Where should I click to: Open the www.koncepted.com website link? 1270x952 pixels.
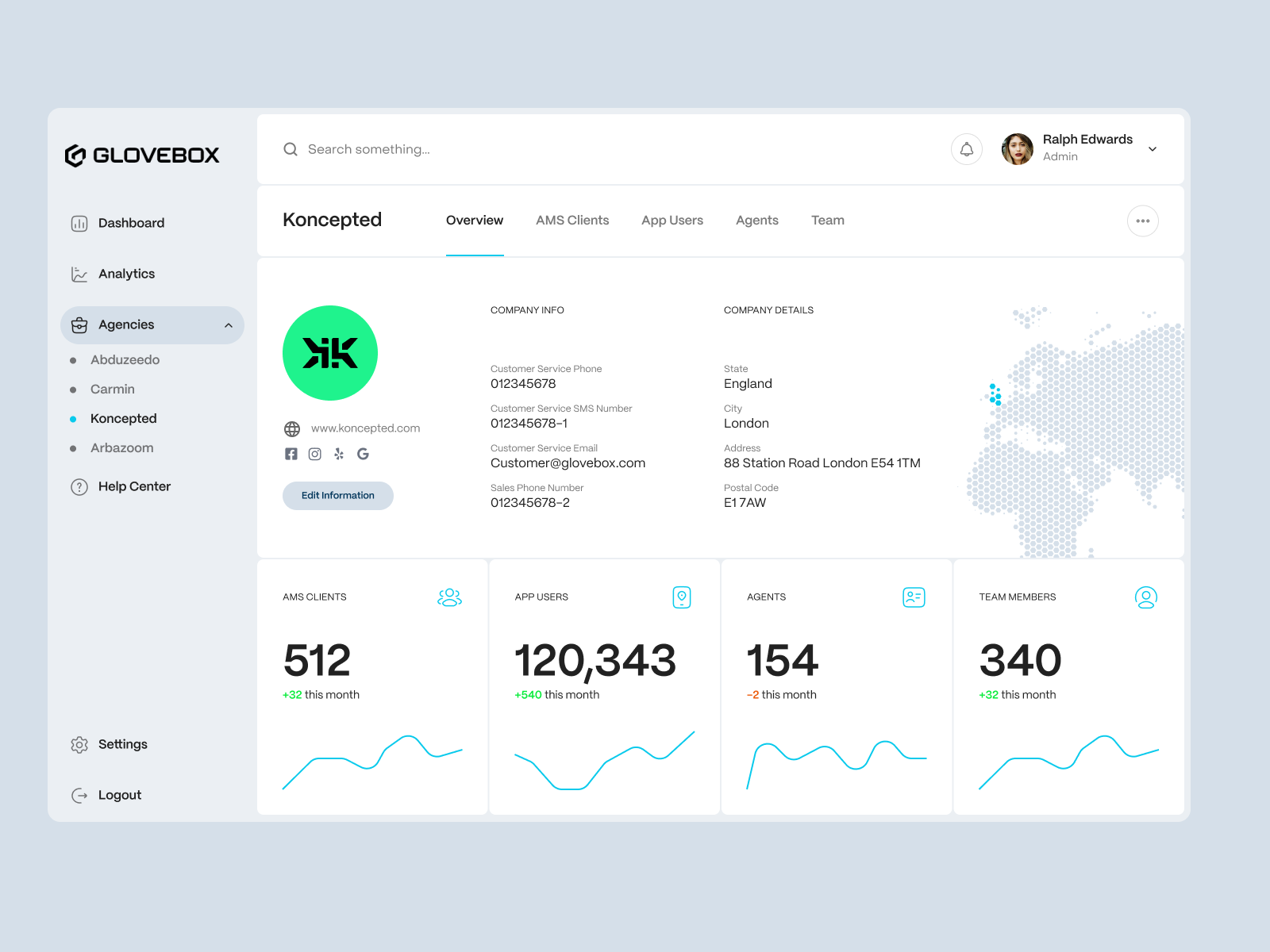[365, 428]
